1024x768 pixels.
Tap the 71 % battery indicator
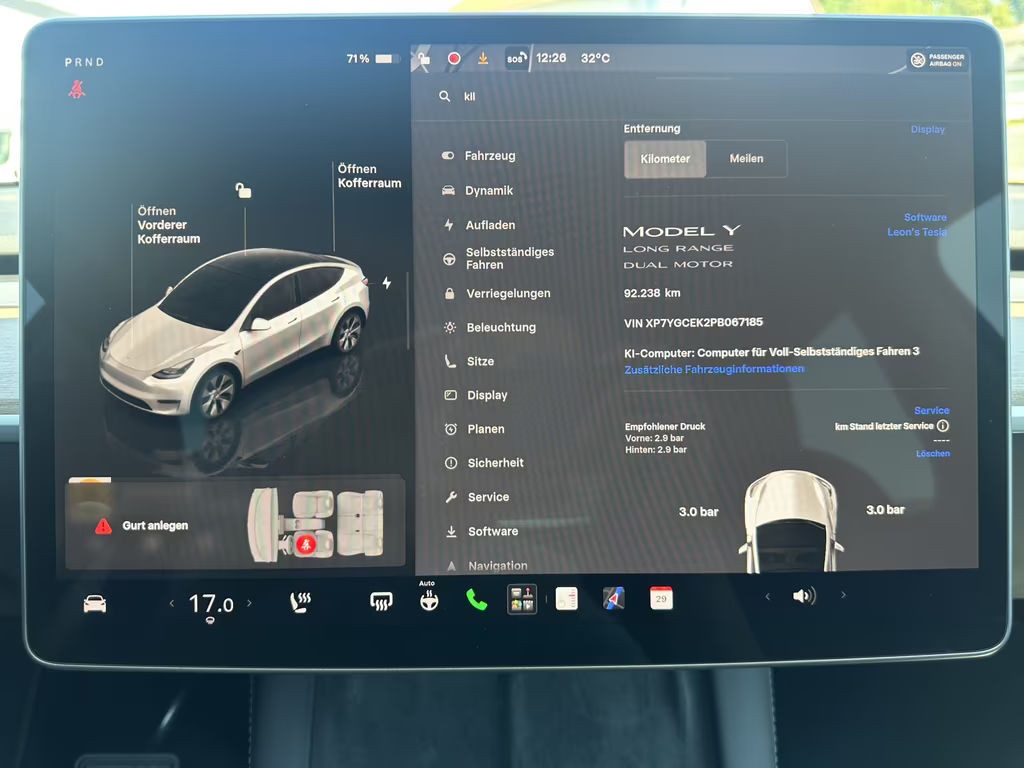pyautogui.click(x=370, y=59)
